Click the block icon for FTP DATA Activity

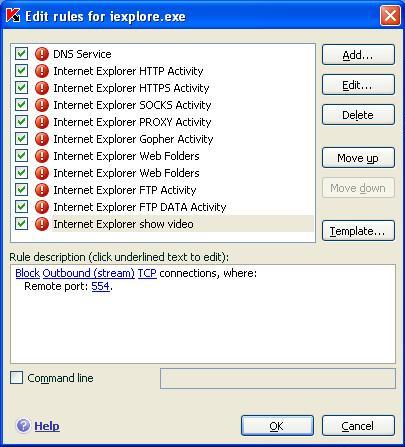point(42,207)
